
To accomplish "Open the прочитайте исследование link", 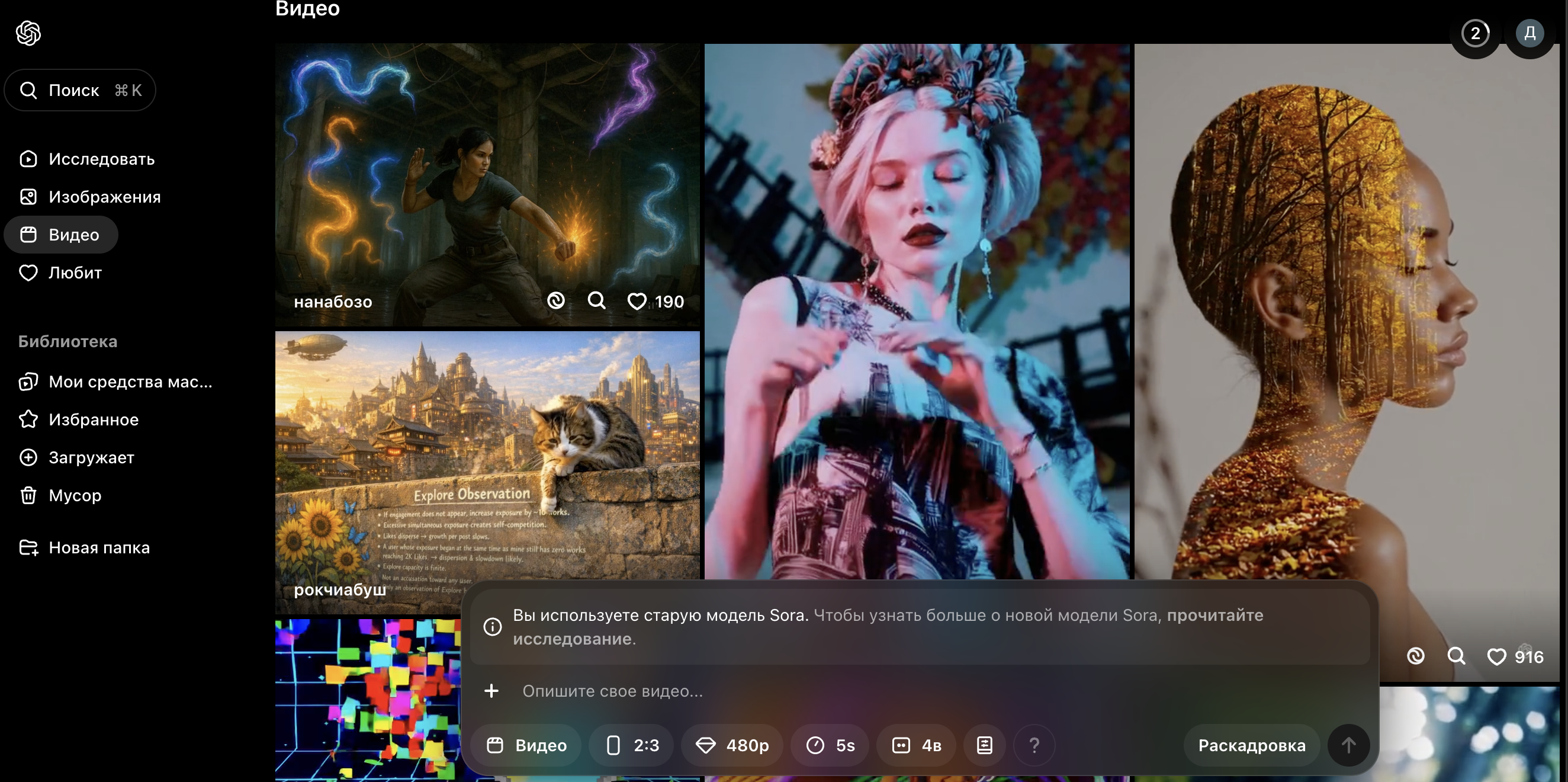I will click(x=1214, y=615).
